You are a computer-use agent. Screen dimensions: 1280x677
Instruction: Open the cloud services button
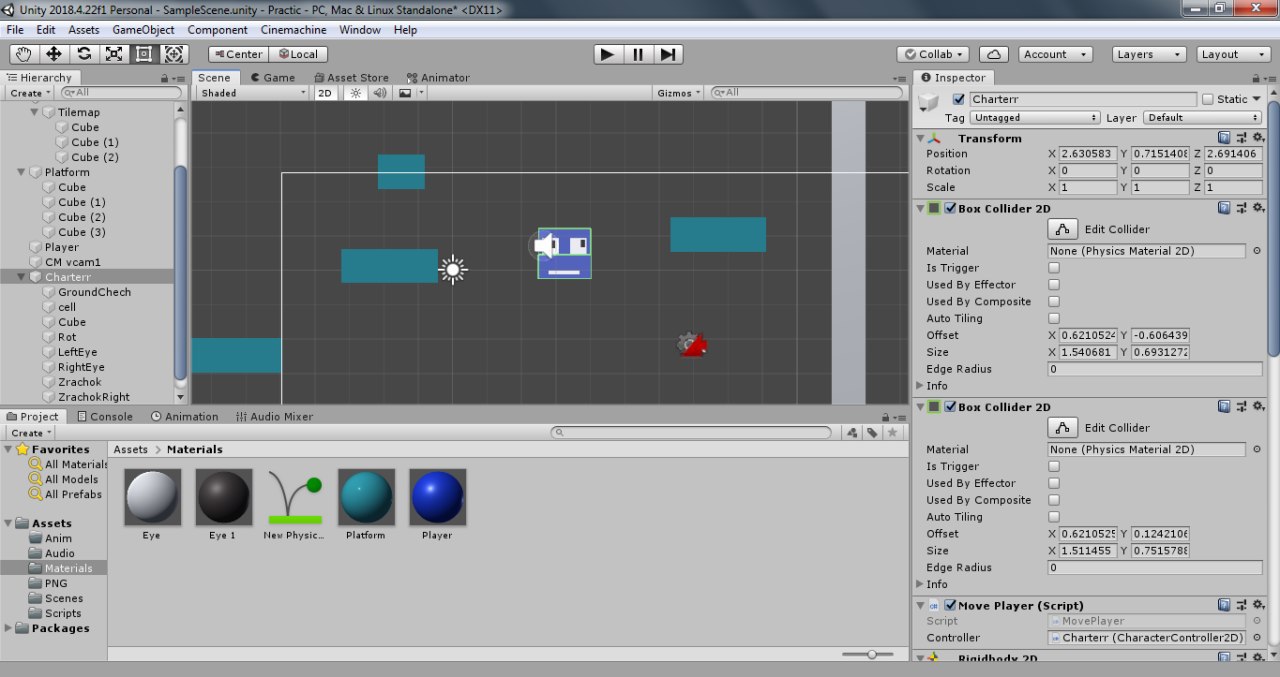(x=993, y=54)
